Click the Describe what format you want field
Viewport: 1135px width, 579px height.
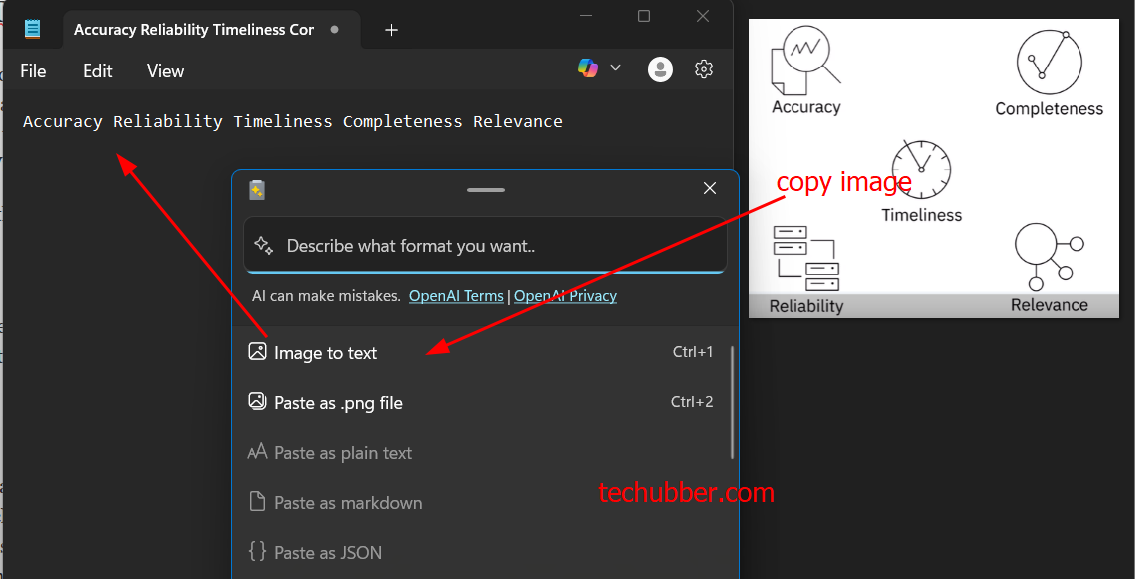click(x=485, y=245)
